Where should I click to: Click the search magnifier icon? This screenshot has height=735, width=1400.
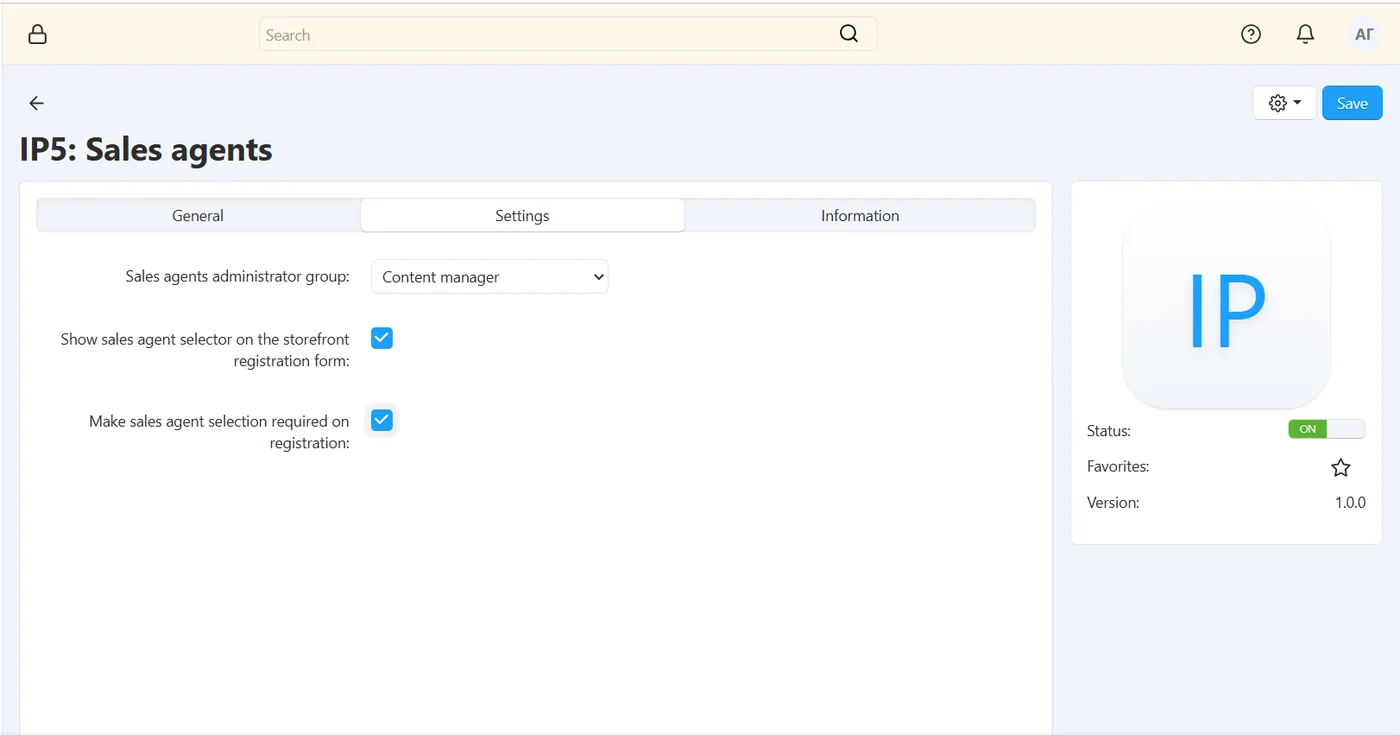(x=849, y=34)
